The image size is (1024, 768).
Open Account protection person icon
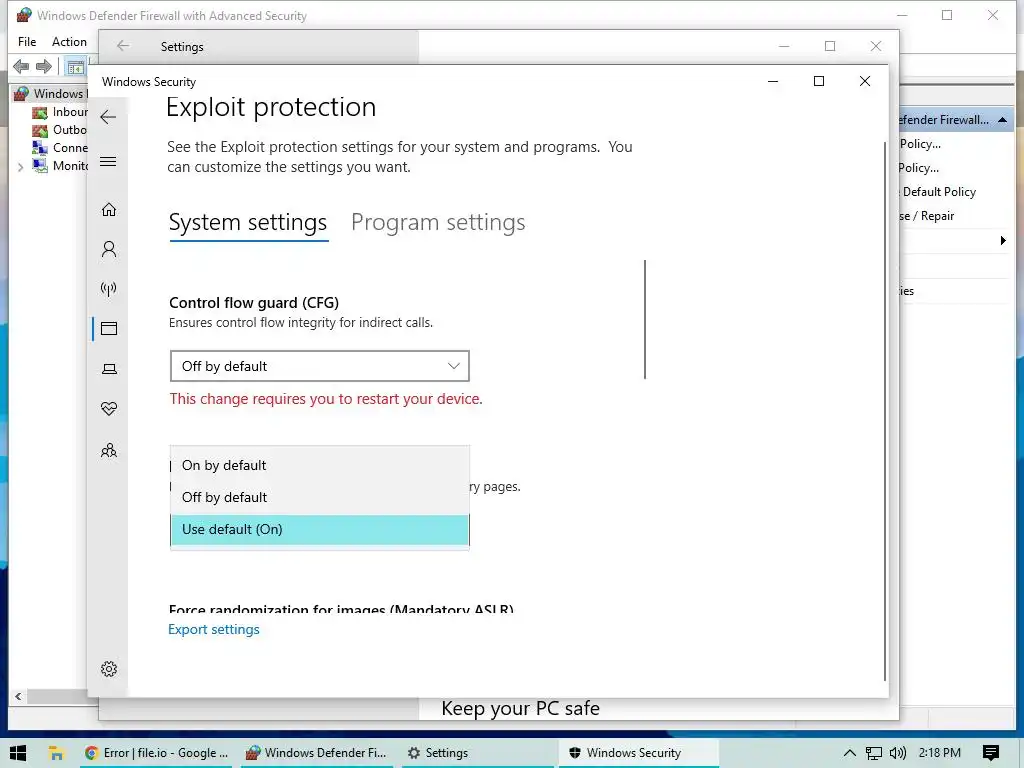109,249
